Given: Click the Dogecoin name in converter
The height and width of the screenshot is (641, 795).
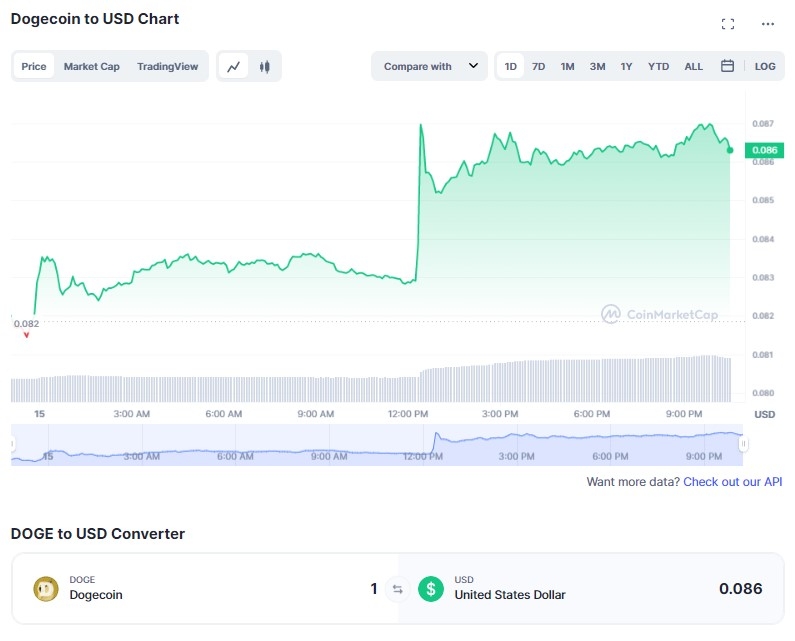Looking at the screenshot, I should point(96,595).
